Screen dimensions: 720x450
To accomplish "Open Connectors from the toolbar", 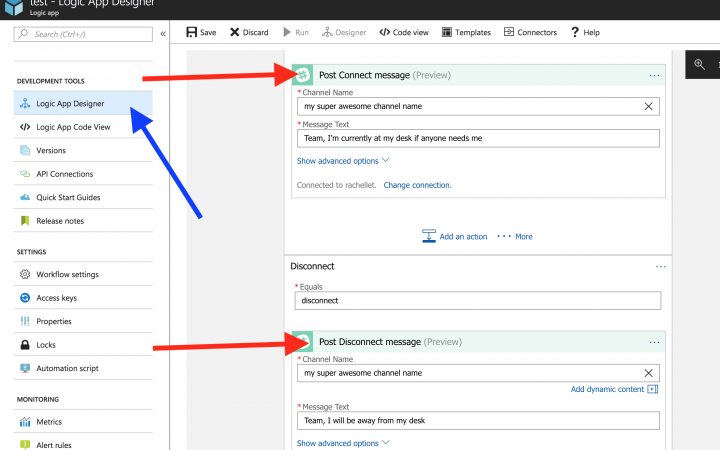I will 509,32.
